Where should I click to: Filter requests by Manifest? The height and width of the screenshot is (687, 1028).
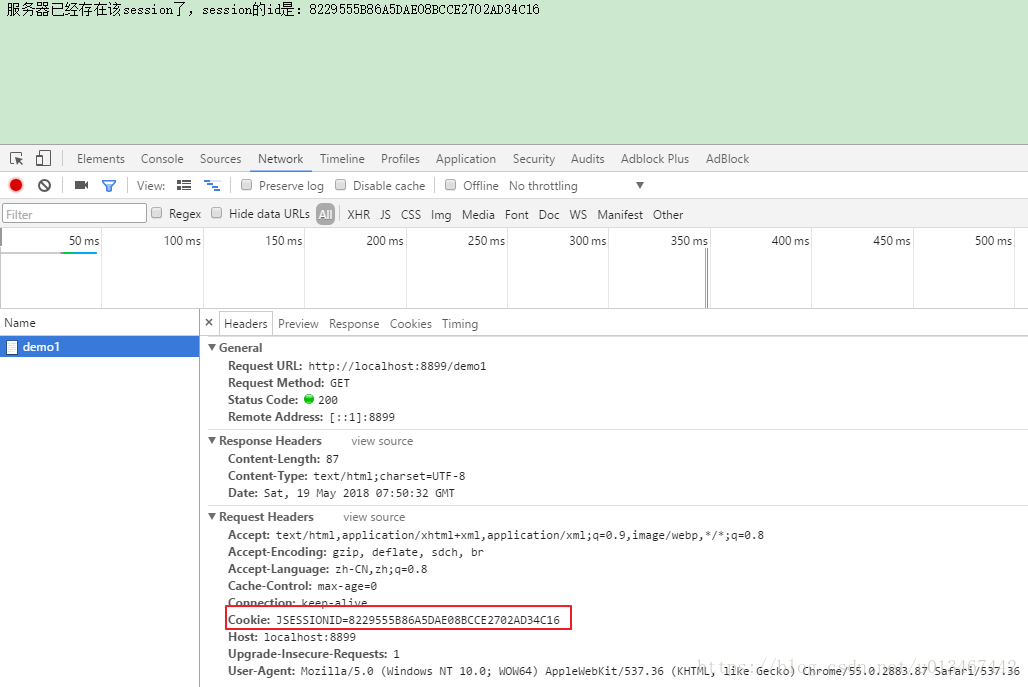pyautogui.click(x=620, y=214)
